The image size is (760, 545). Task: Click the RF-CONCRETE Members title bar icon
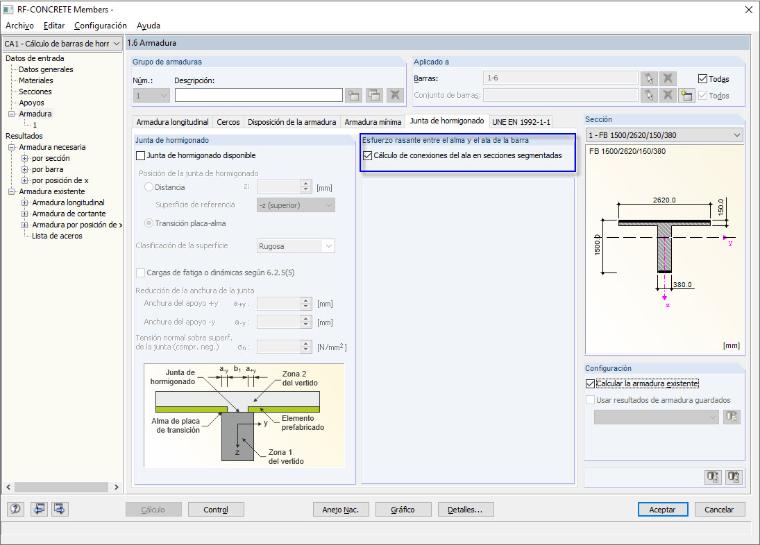[x=8, y=9]
